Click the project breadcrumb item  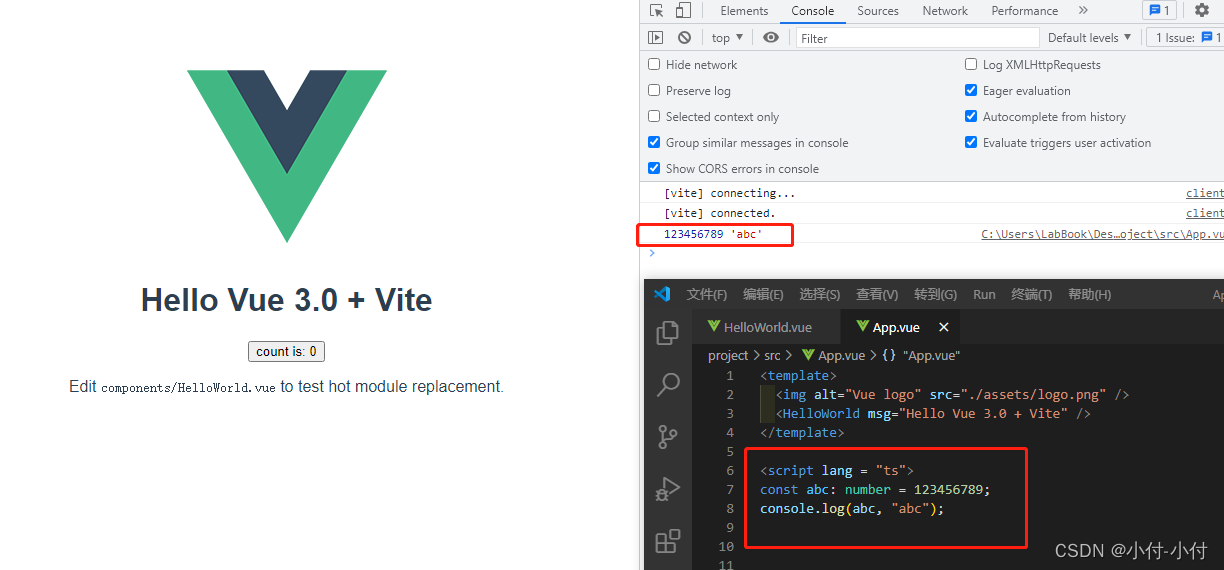pyautogui.click(x=728, y=355)
